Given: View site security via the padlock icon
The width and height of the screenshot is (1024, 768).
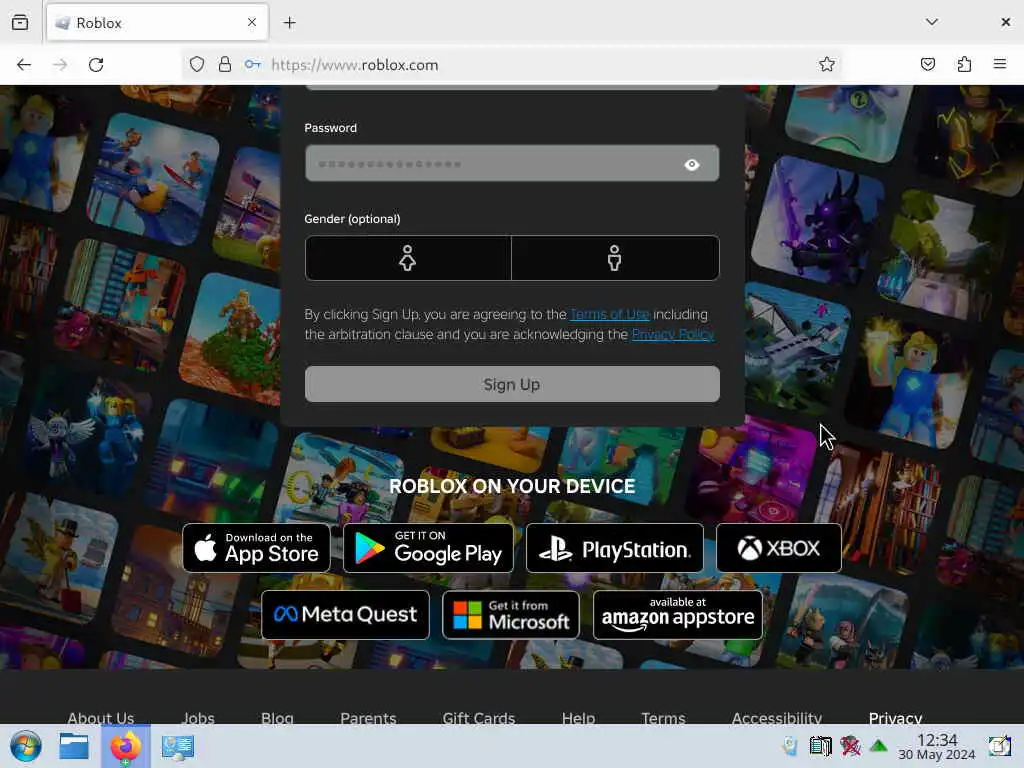Looking at the screenshot, I should (x=225, y=64).
